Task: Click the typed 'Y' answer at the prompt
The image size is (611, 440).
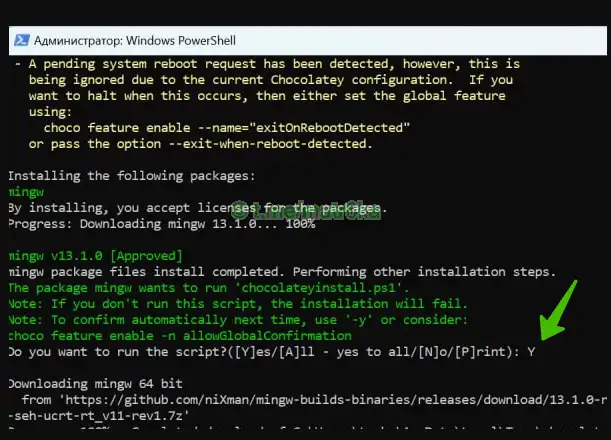Action: click(x=531, y=352)
